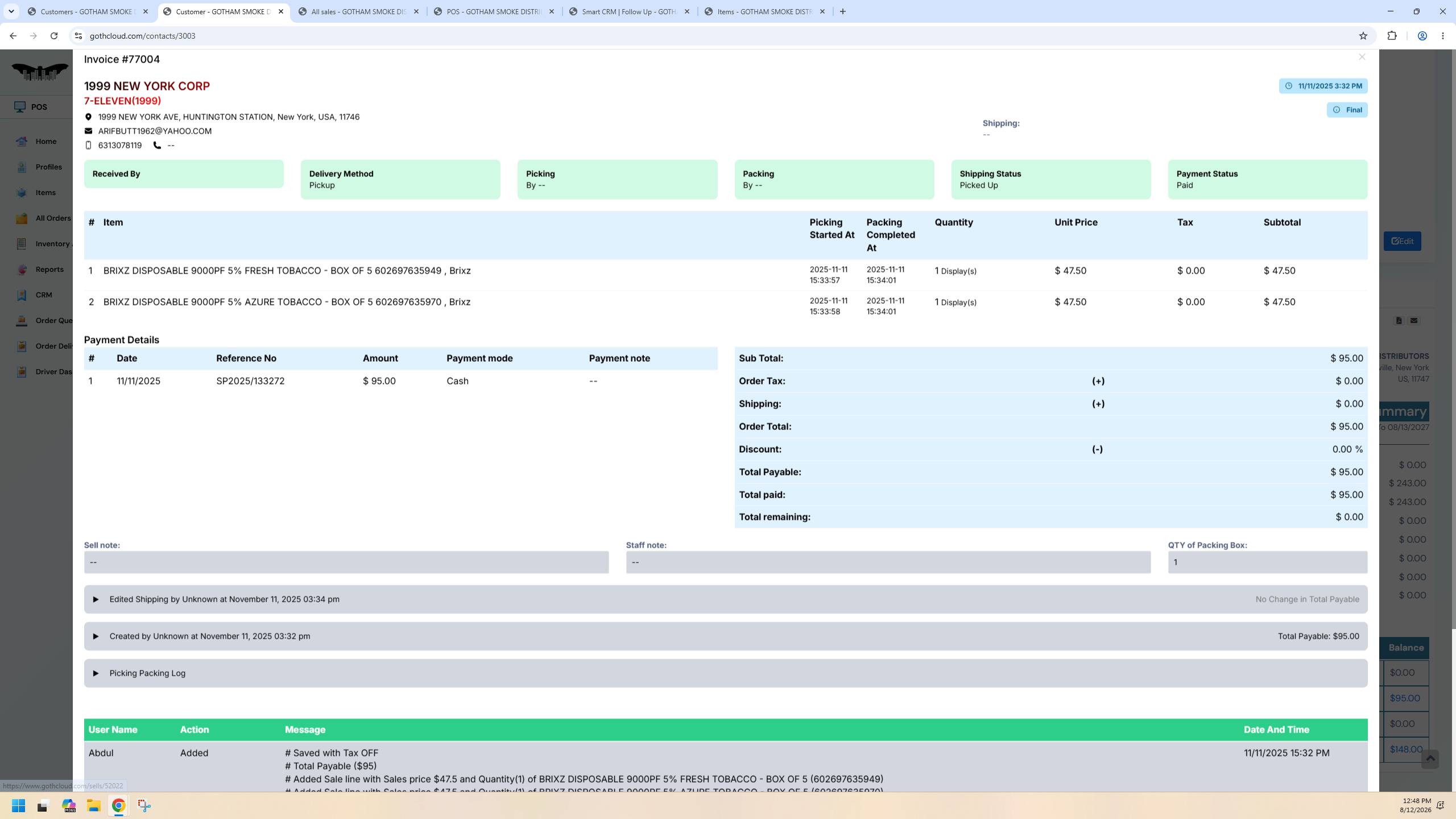
Task: Switch to the All sales browser tab
Action: [x=359, y=11]
